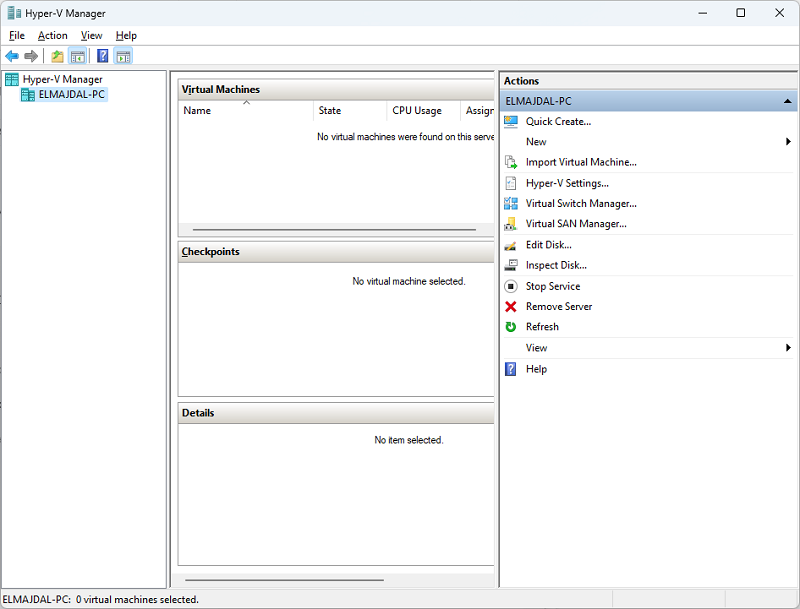Expand the View submenu in Actions
Screen dimensions: 800x609
(536, 347)
